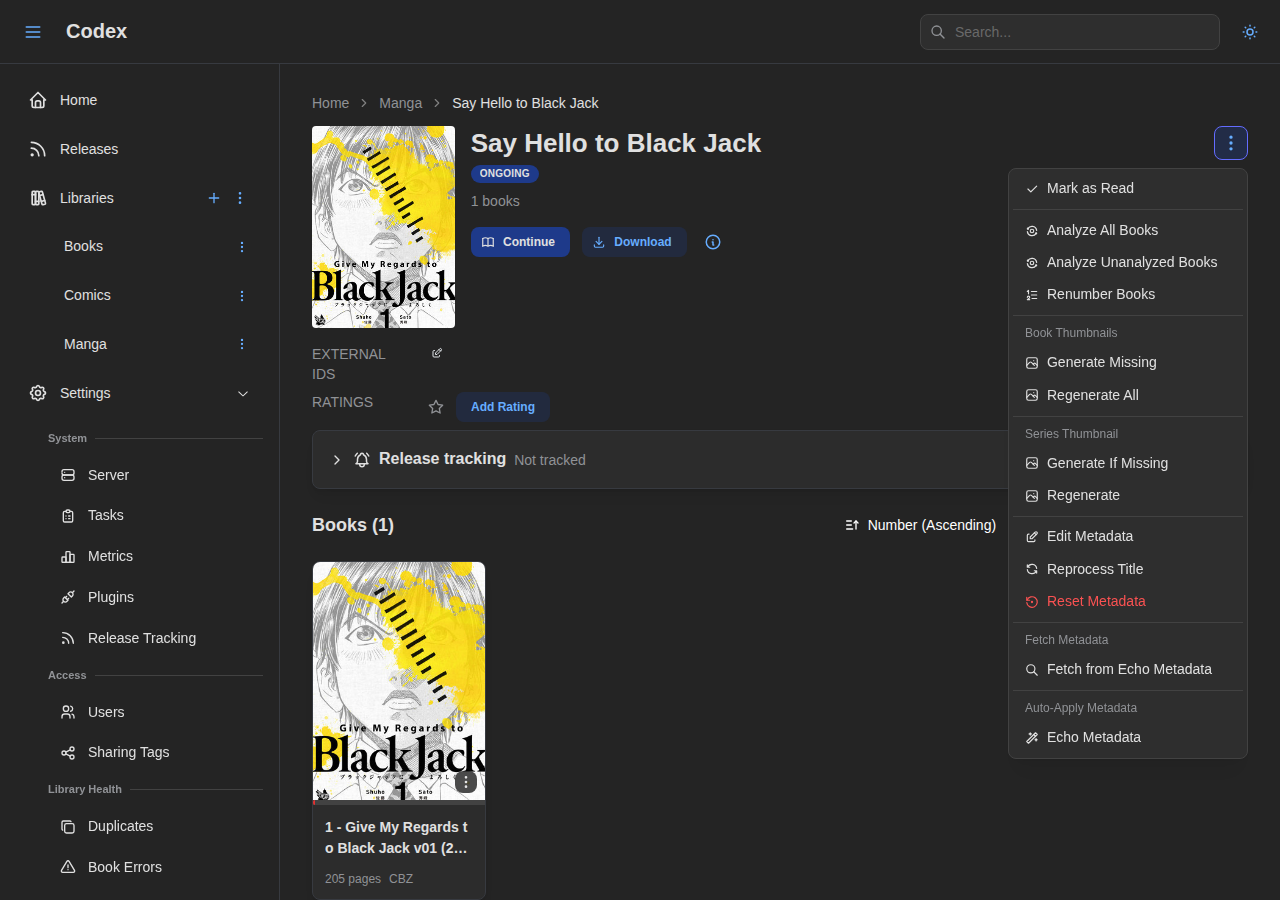Click Add Rating button
The height and width of the screenshot is (900, 1280).
click(x=503, y=407)
